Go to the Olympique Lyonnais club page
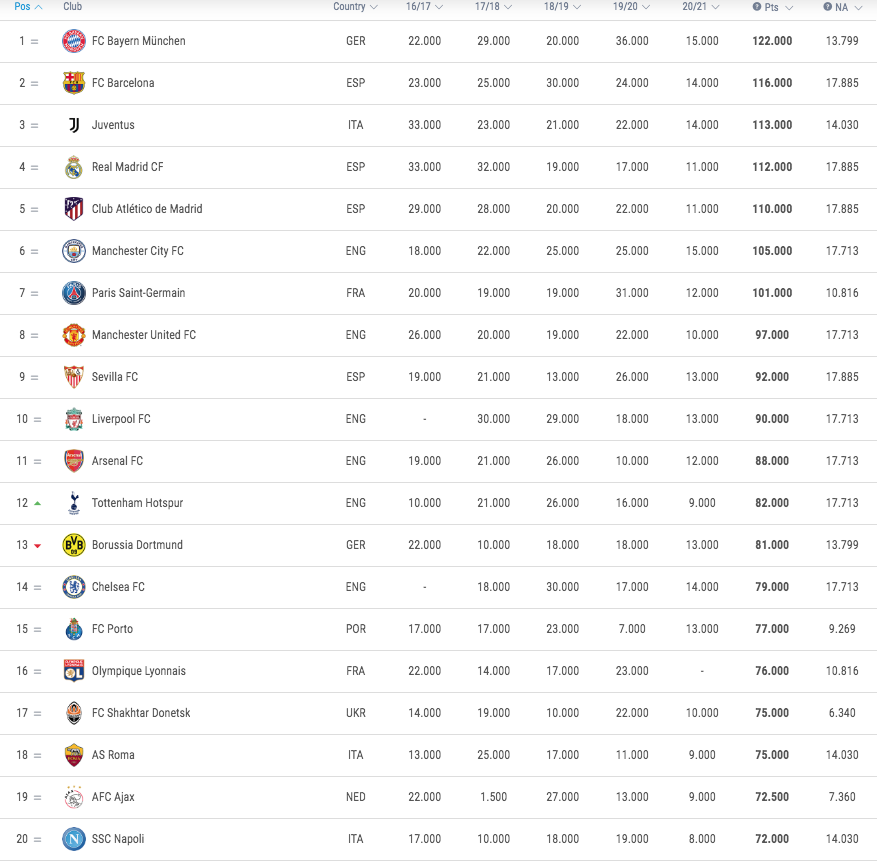The width and height of the screenshot is (877, 861). [138, 671]
